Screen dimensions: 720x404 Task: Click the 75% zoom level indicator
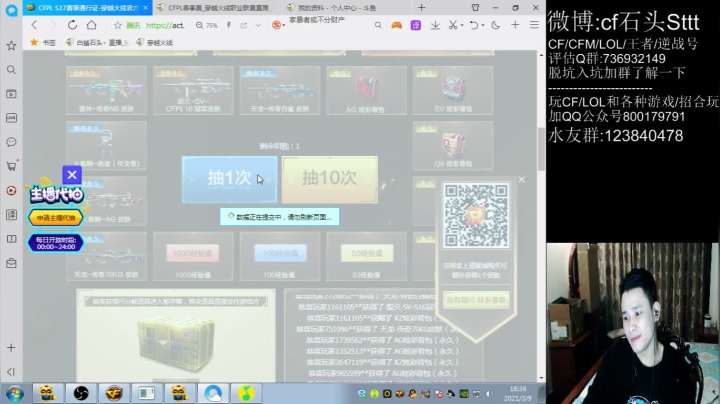click(x=206, y=25)
